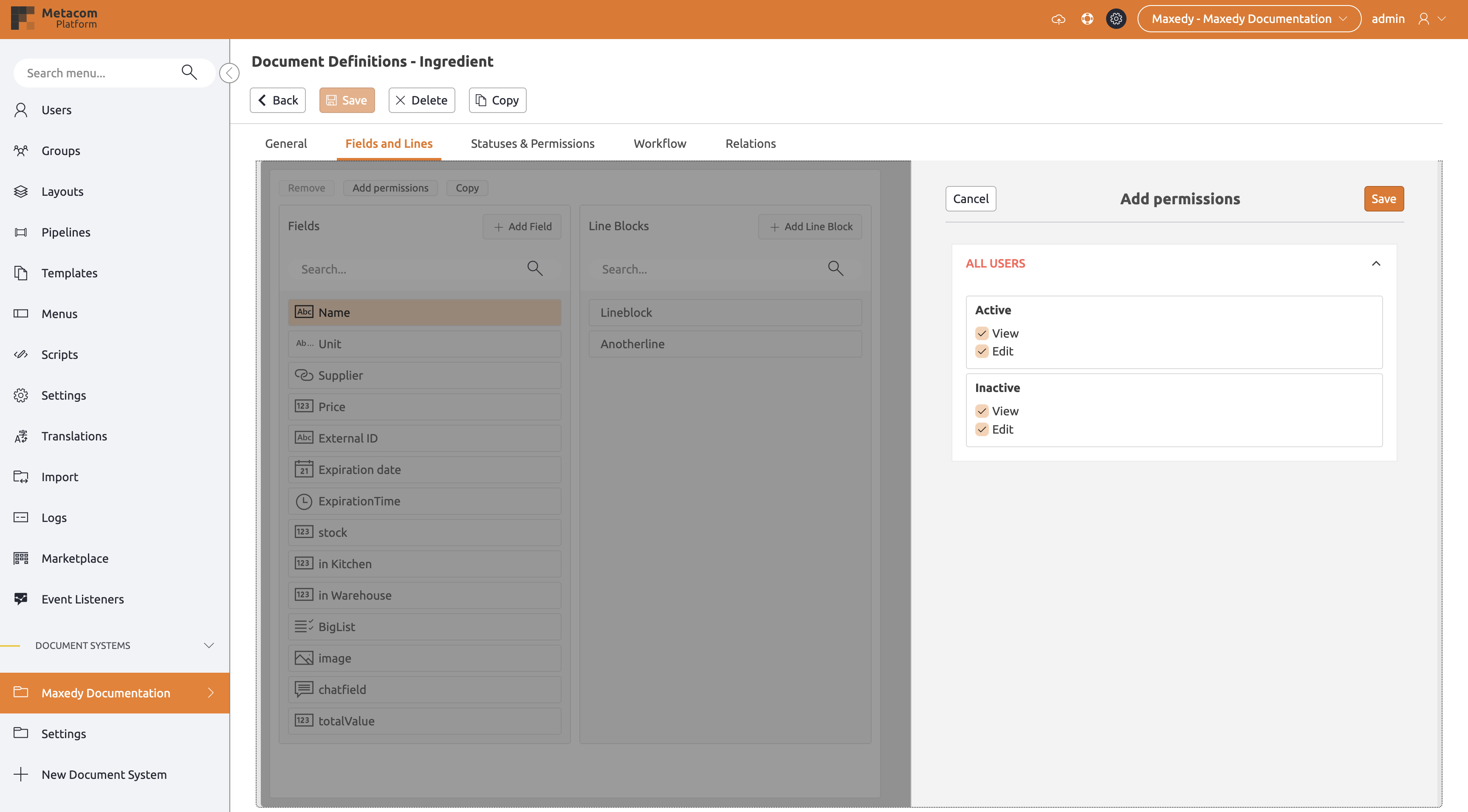This screenshot has width=1468, height=812.
Task: Select the clock icon on ExpirationTime field
Action: pyautogui.click(x=303, y=501)
